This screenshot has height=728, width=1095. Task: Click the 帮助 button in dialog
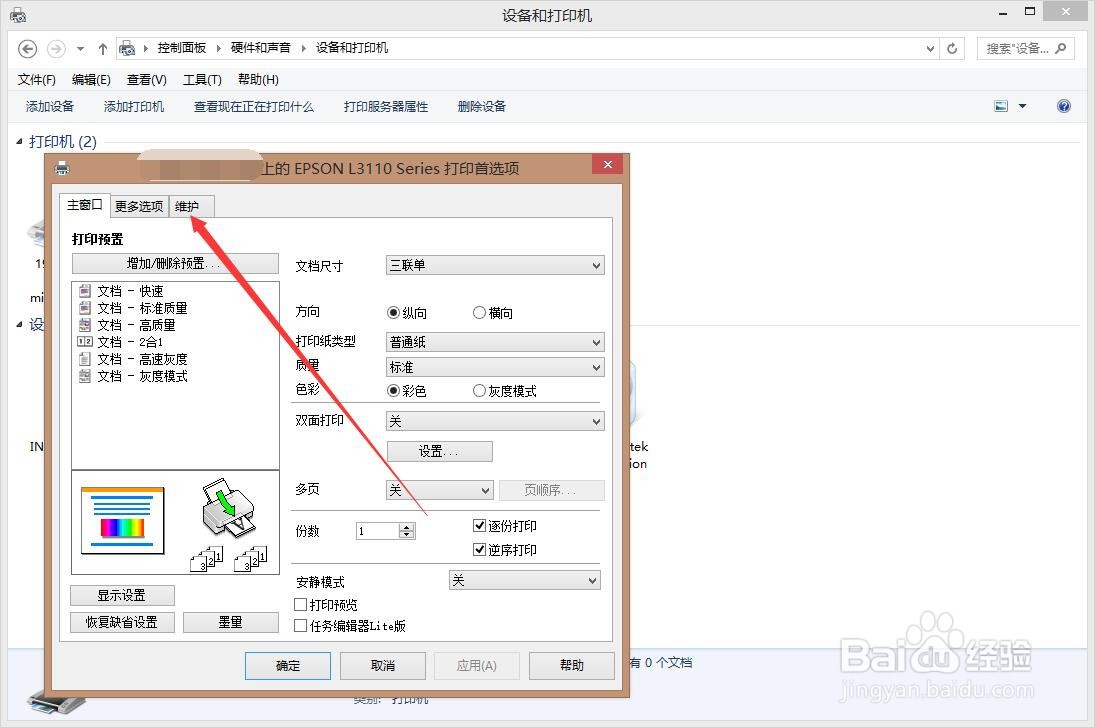tap(572, 666)
